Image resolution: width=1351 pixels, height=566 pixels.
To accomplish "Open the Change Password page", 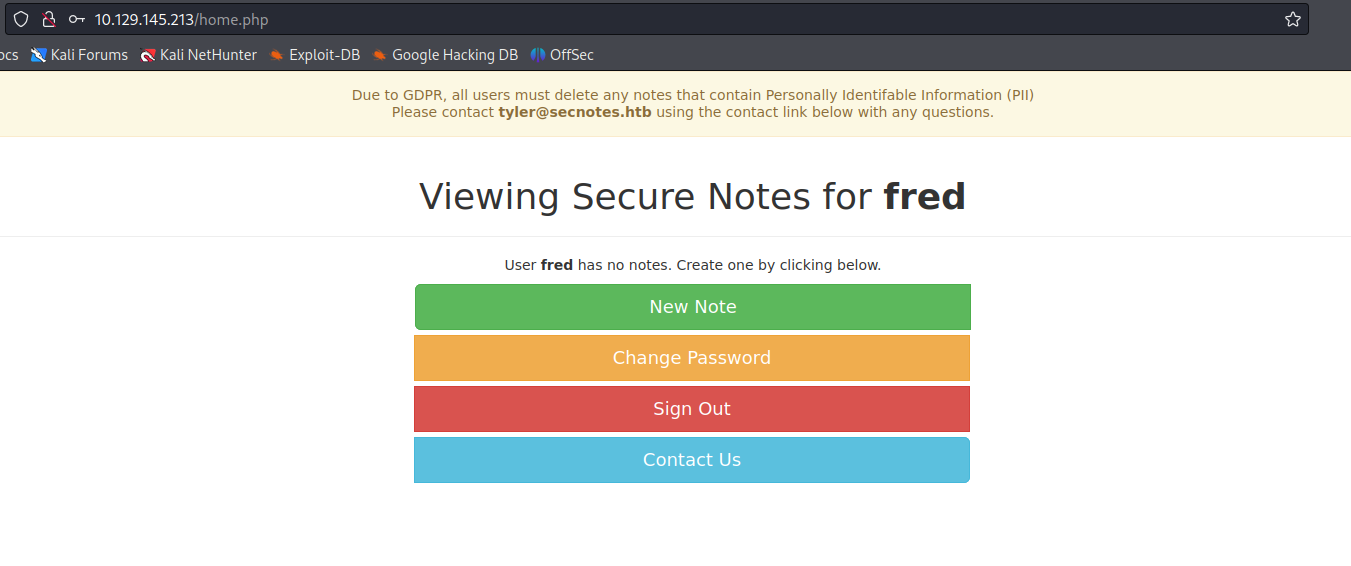I will coord(692,358).
